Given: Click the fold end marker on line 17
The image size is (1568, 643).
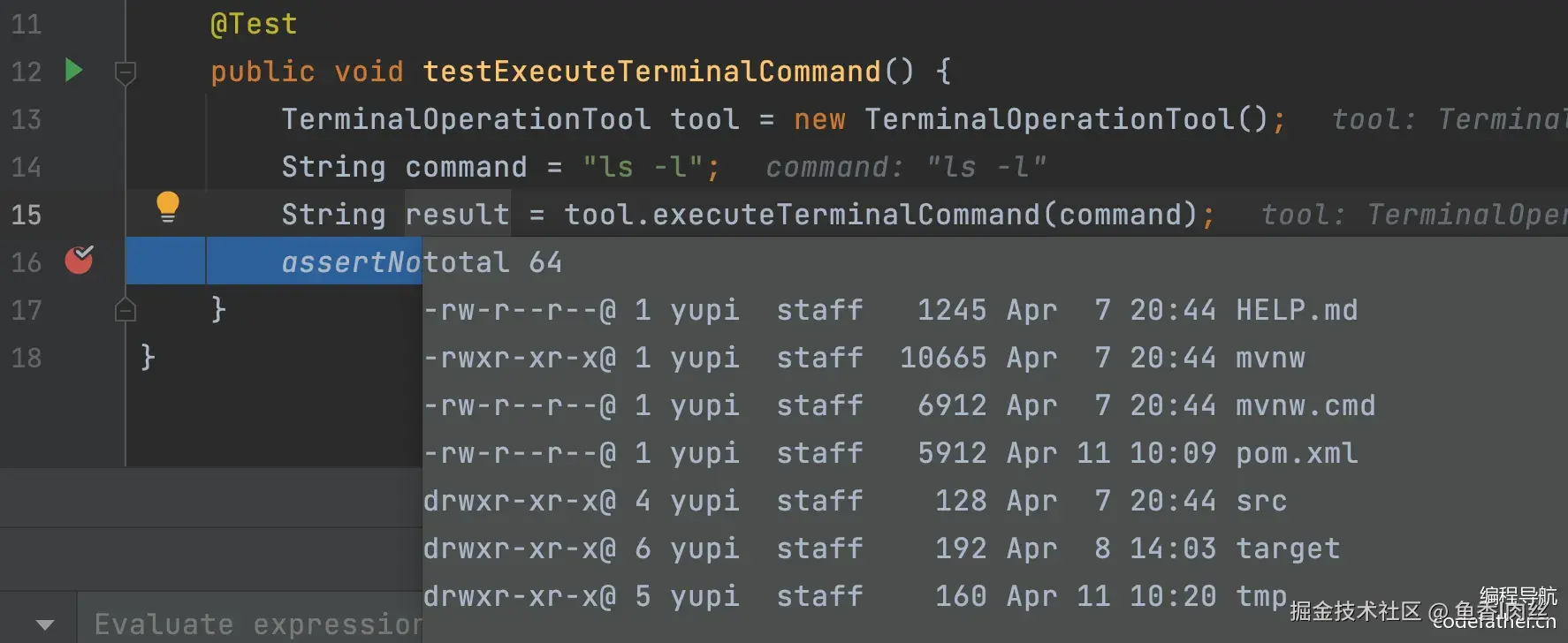Looking at the screenshot, I should (126, 309).
